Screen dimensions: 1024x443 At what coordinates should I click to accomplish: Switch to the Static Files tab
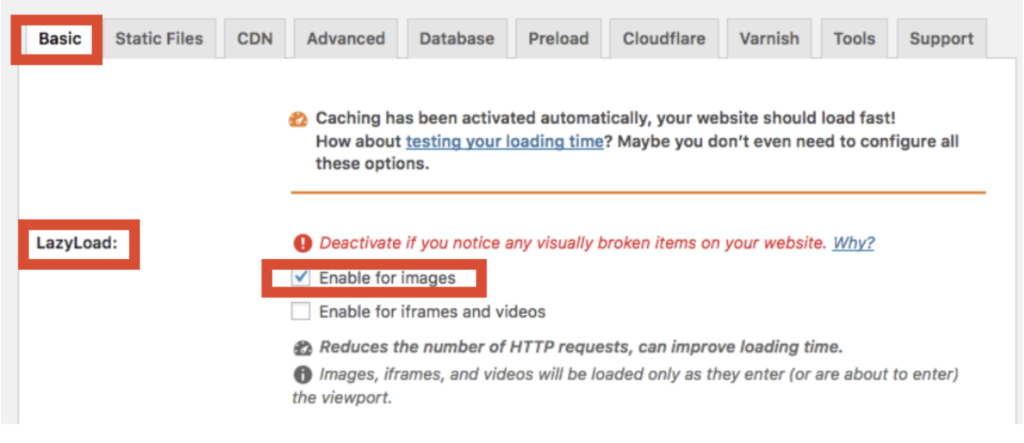click(159, 39)
